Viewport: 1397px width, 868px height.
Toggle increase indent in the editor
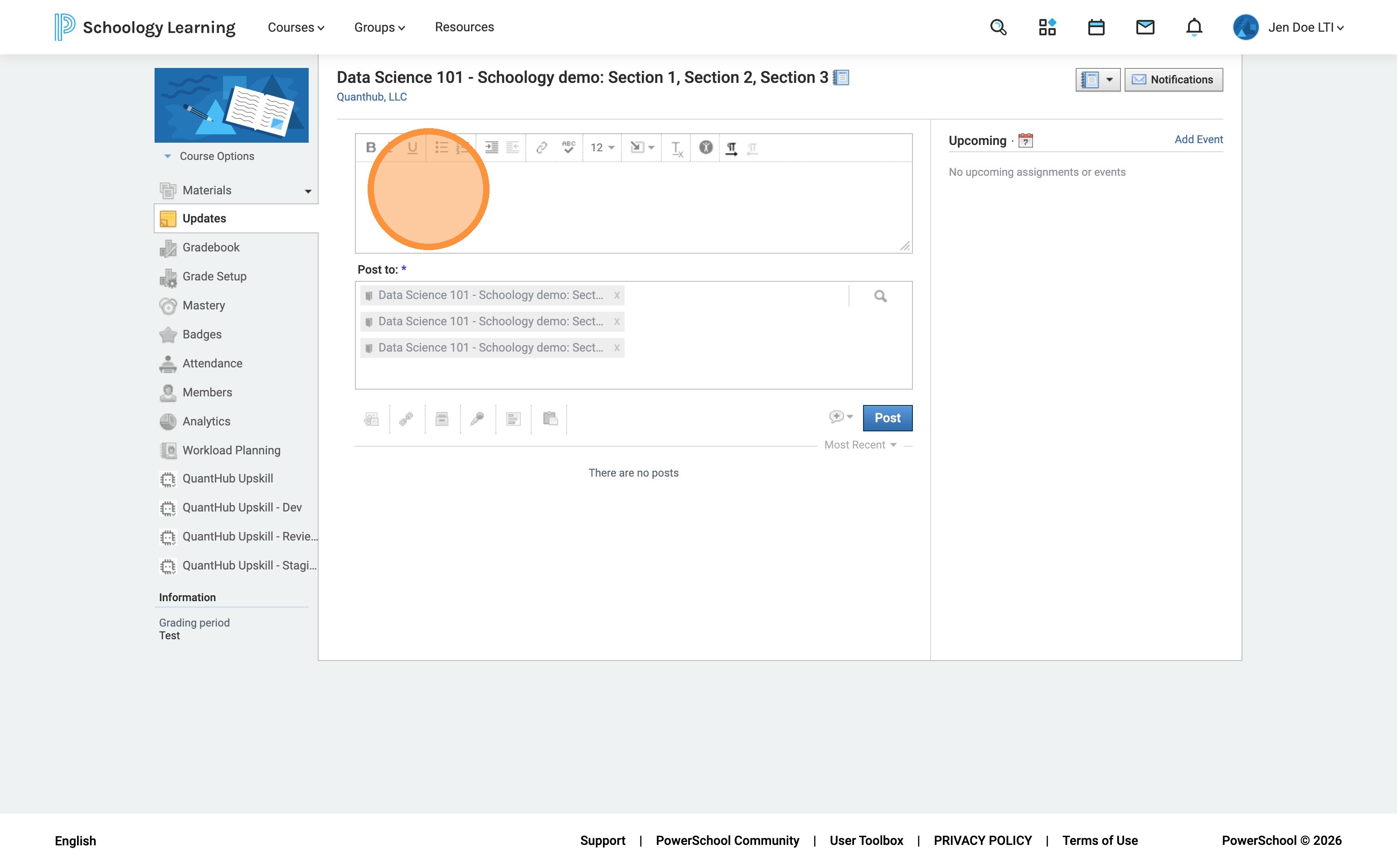491,148
